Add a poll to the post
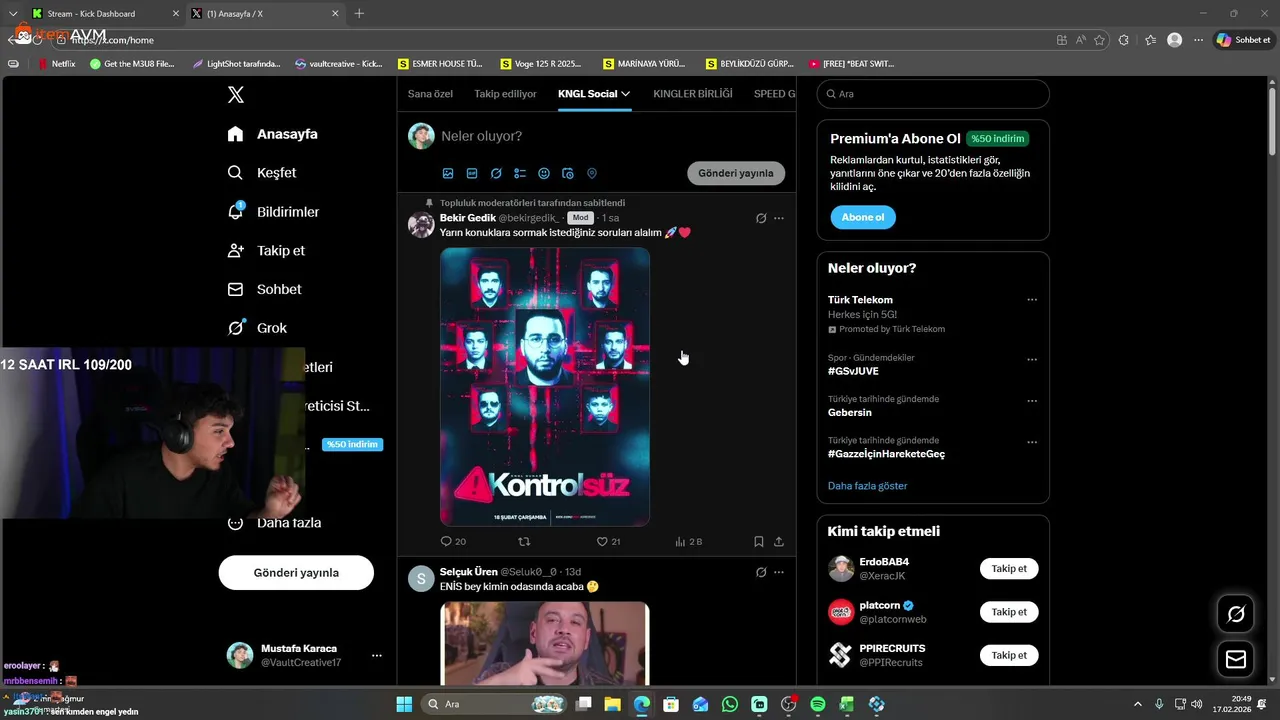The image size is (1280, 720). coord(520,173)
